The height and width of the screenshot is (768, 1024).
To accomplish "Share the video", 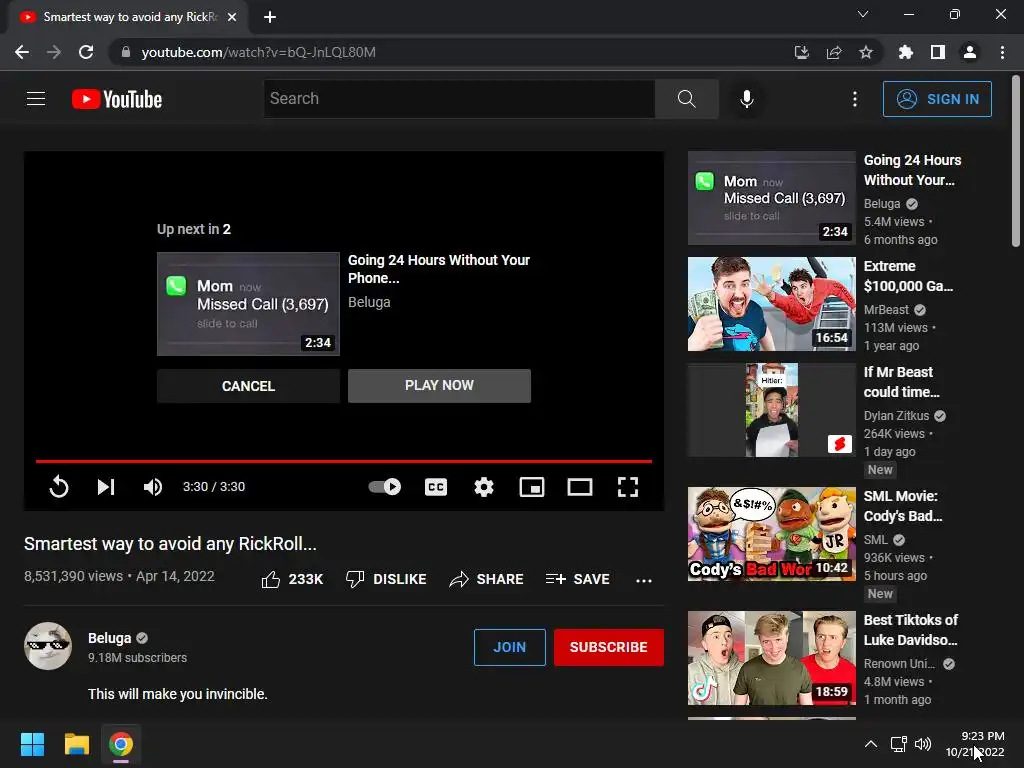I will pyautogui.click(x=487, y=579).
